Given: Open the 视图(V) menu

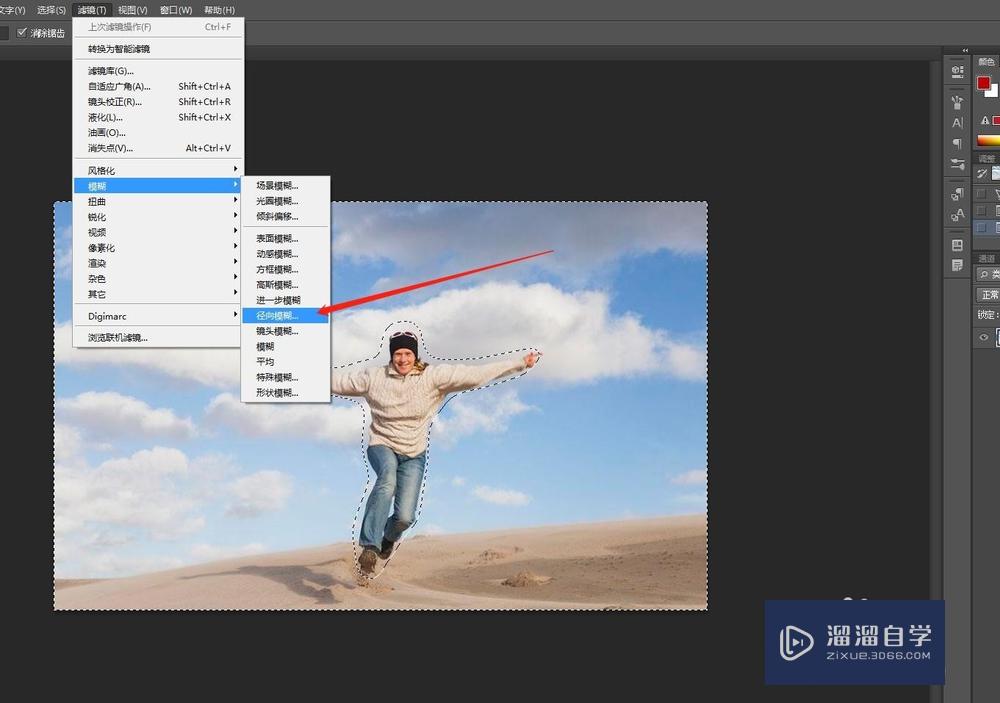Looking at the screenshot, I should click(x=132, y=10).
